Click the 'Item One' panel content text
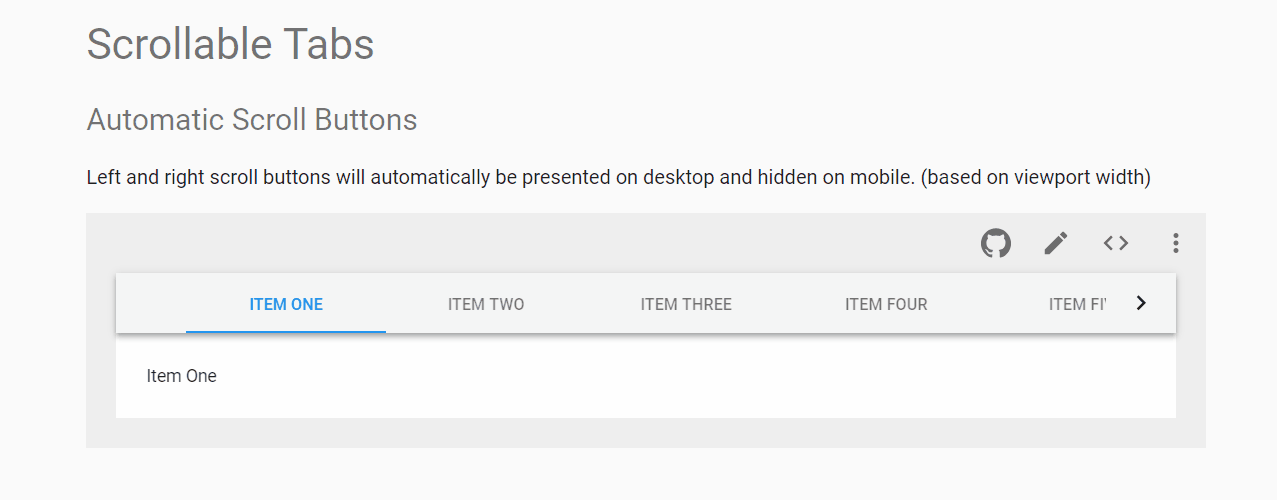 pyautogui.click(x=181, y=376)
